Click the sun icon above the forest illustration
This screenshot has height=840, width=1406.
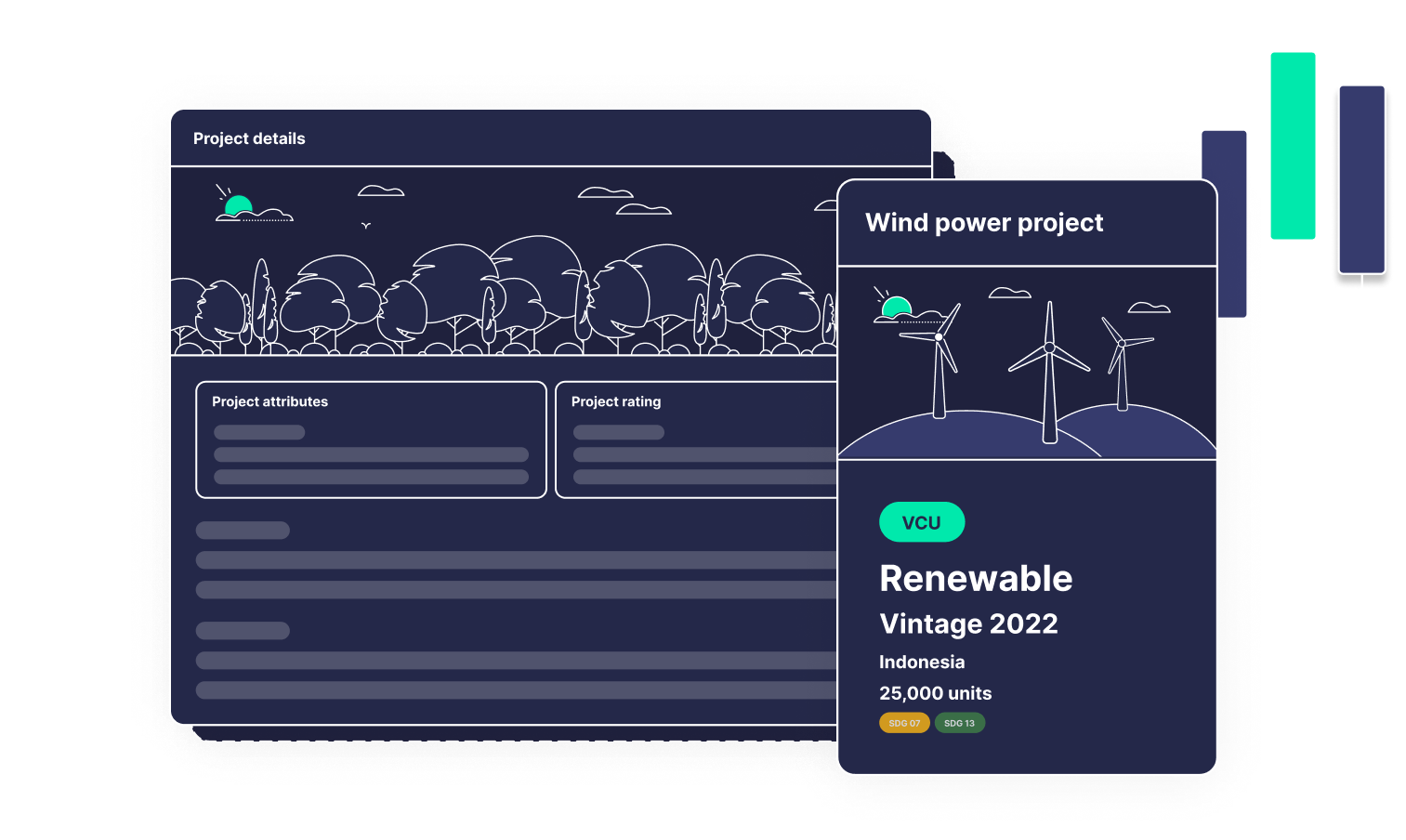(239, 203)
